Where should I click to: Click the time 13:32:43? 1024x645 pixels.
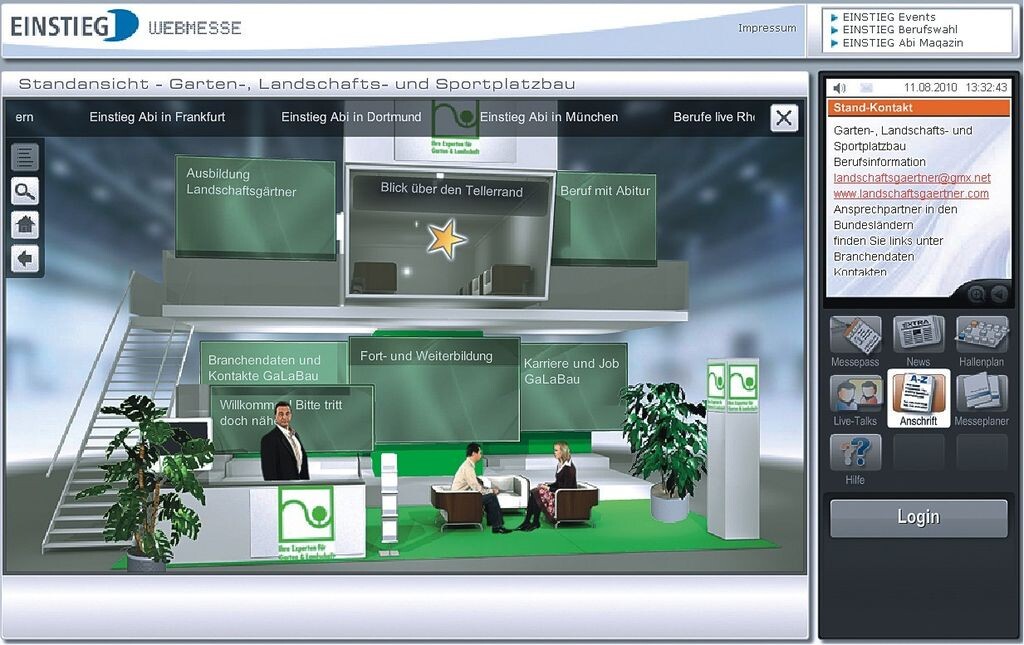pyautogui.click(x=986, y=87)
